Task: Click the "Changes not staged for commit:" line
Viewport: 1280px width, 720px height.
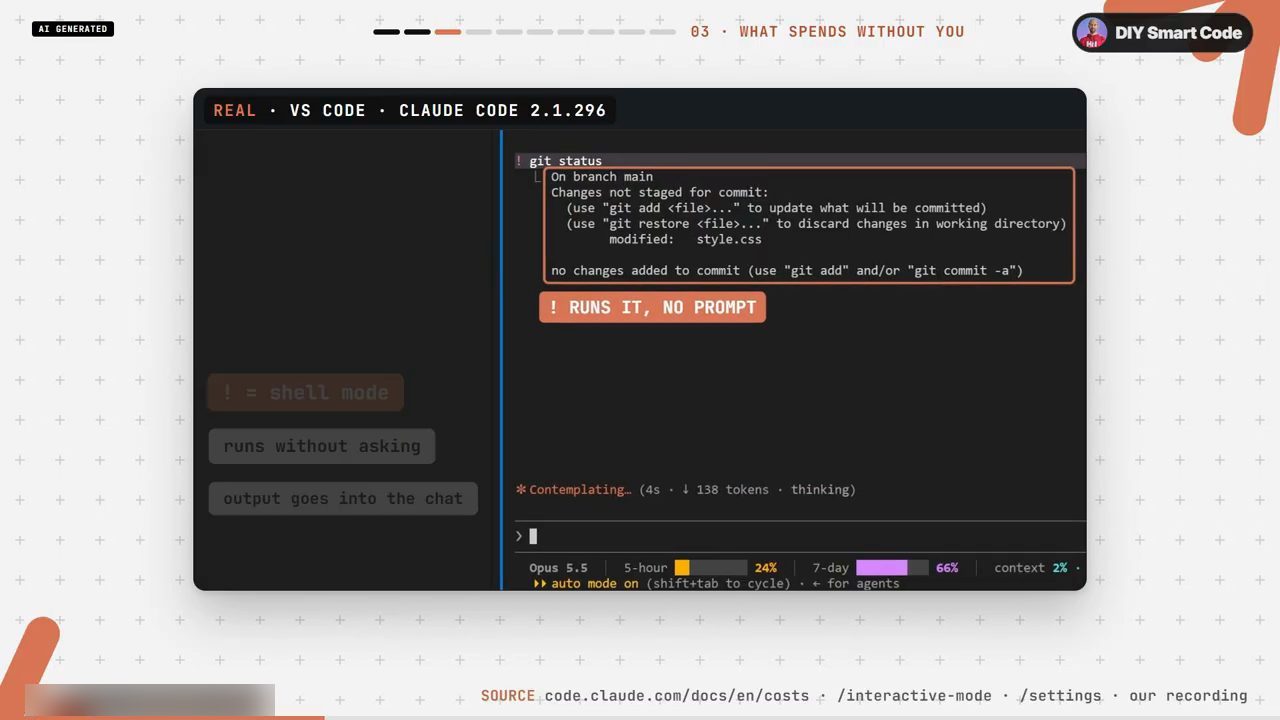Action: (660, 192)
